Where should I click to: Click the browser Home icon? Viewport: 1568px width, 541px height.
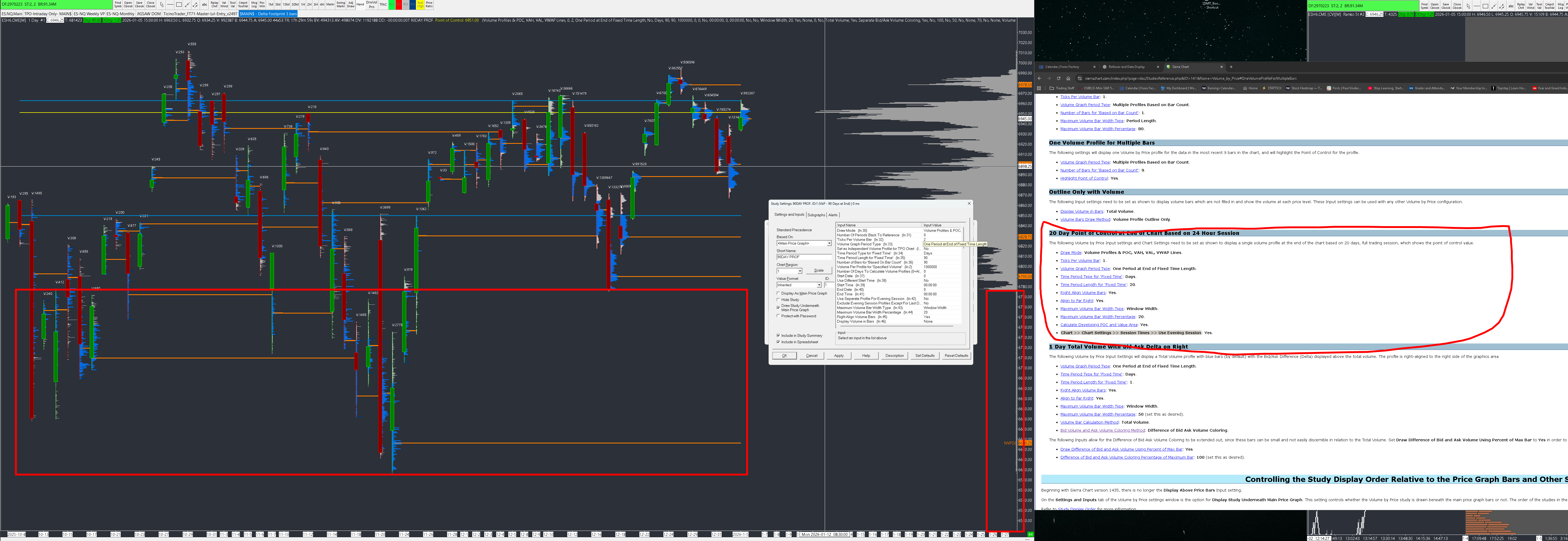click(x=1068, y=78)
